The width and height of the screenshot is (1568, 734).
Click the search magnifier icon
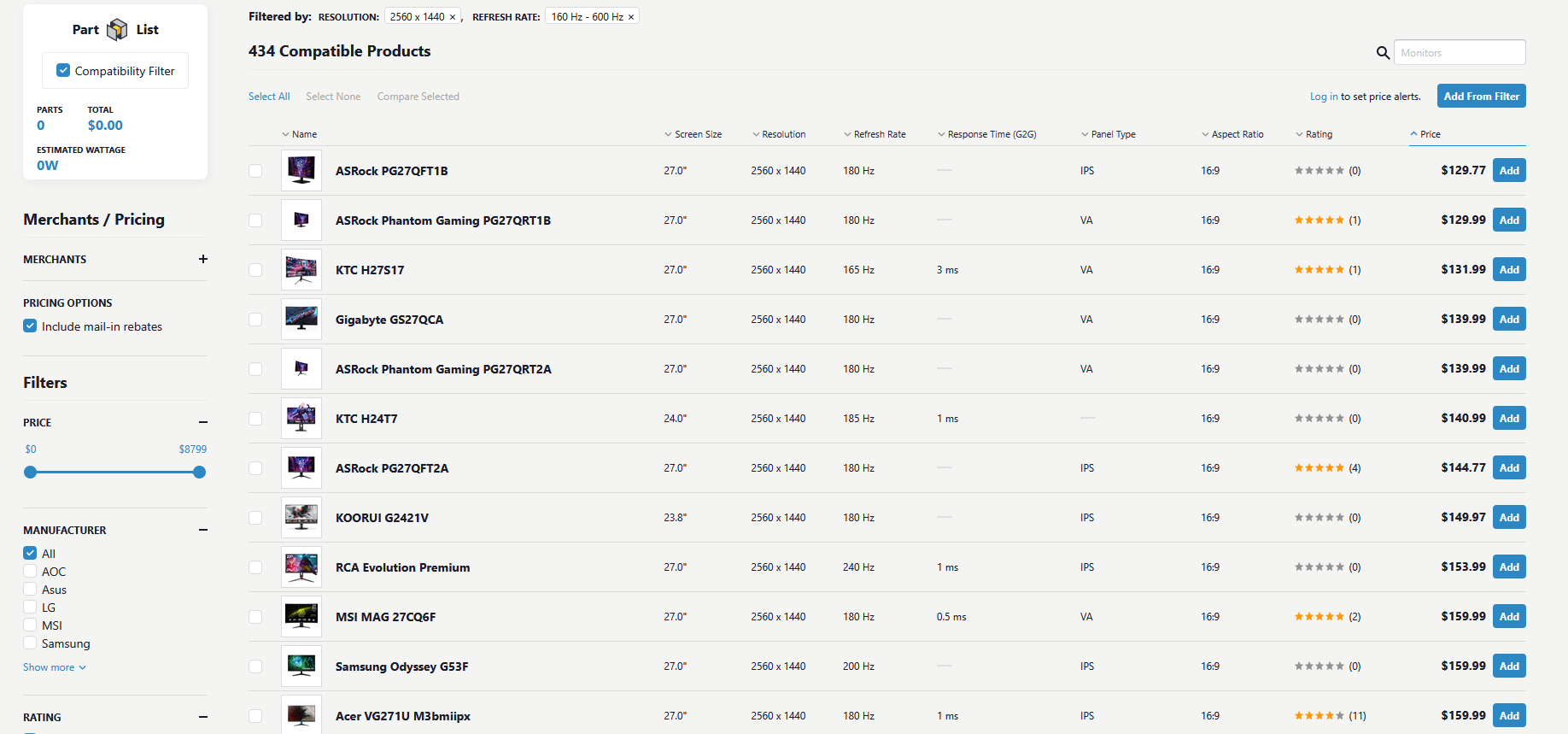[1383, 53]
